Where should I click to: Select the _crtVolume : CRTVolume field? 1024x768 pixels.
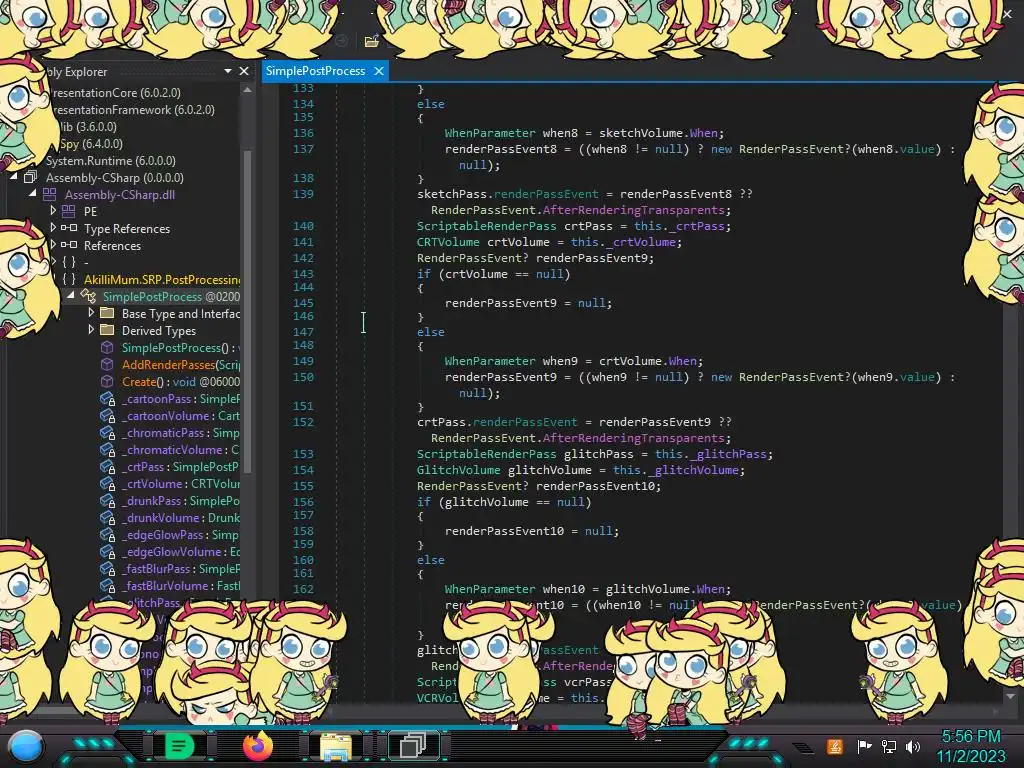point(181,483)
